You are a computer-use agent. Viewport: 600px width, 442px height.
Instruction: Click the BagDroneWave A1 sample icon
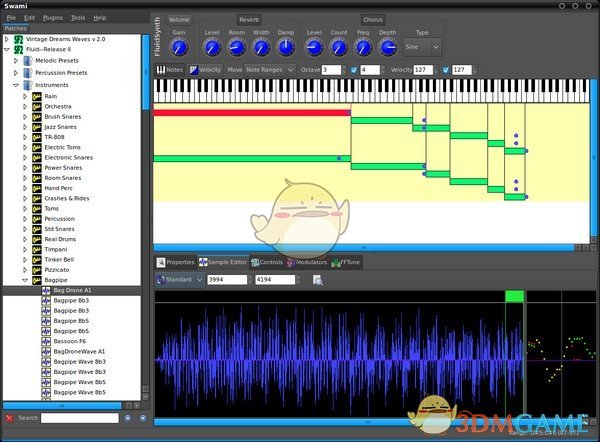click(46, 352)
